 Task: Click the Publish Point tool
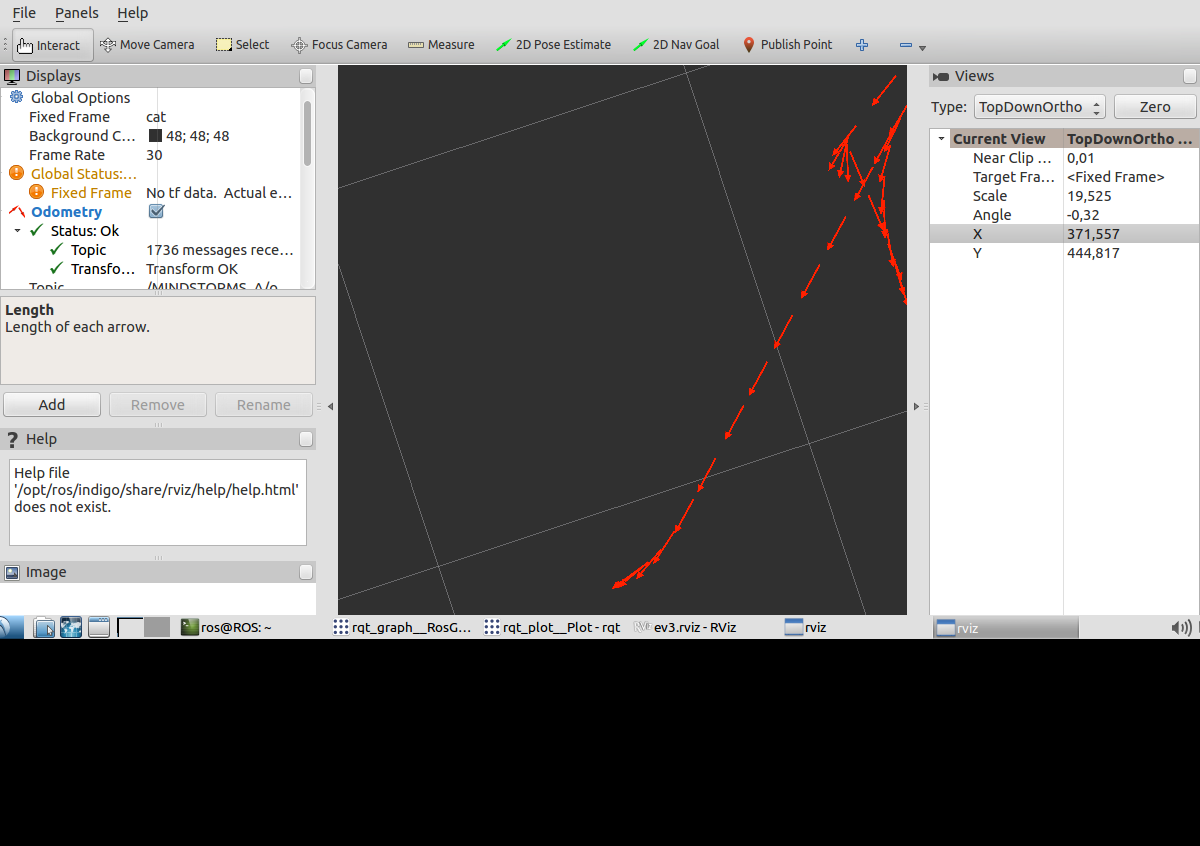point(787,45)
